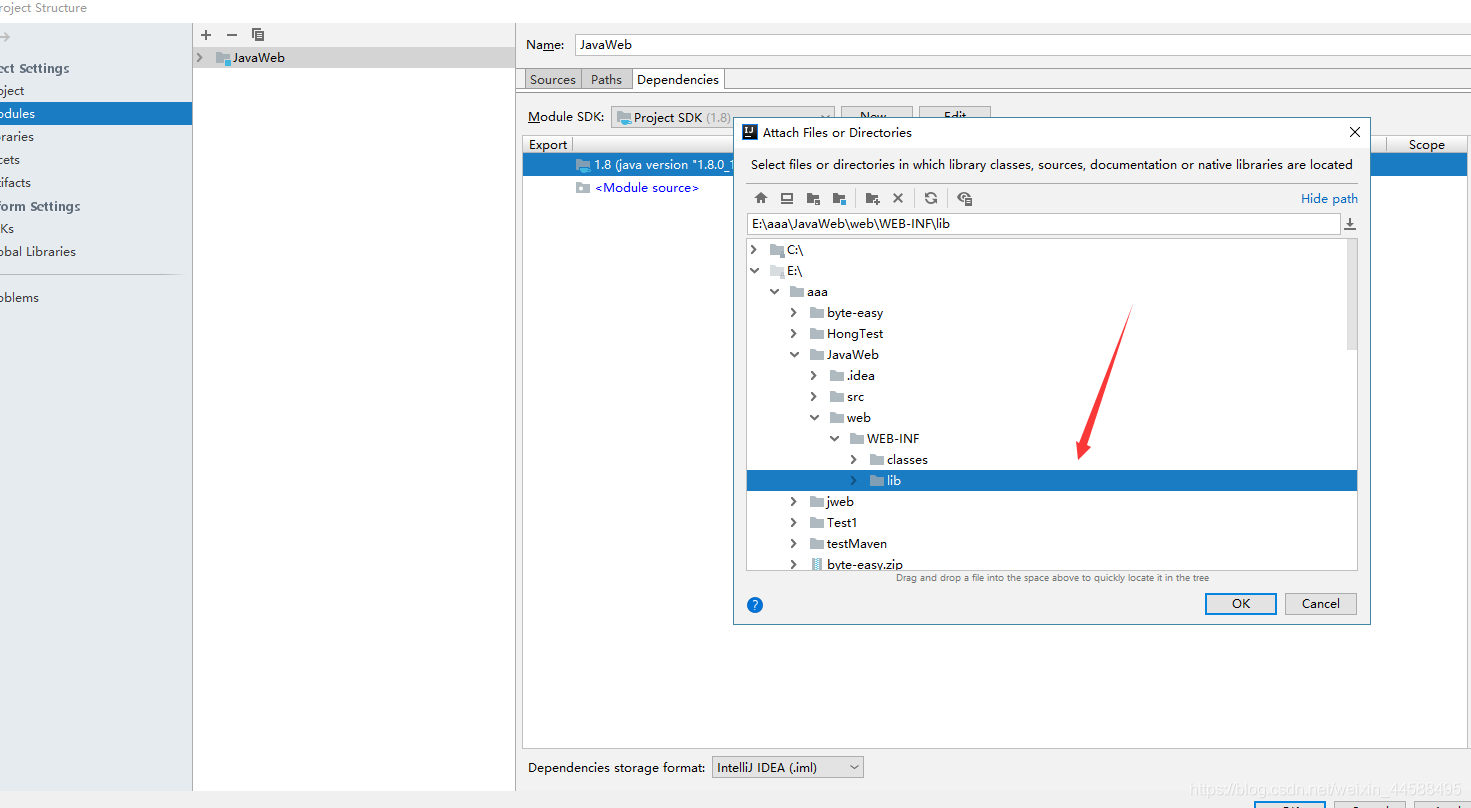The height and width of the screenshot is (808, 1471).
Task: Remove module with minus icon
Action: tap(232, 34)
